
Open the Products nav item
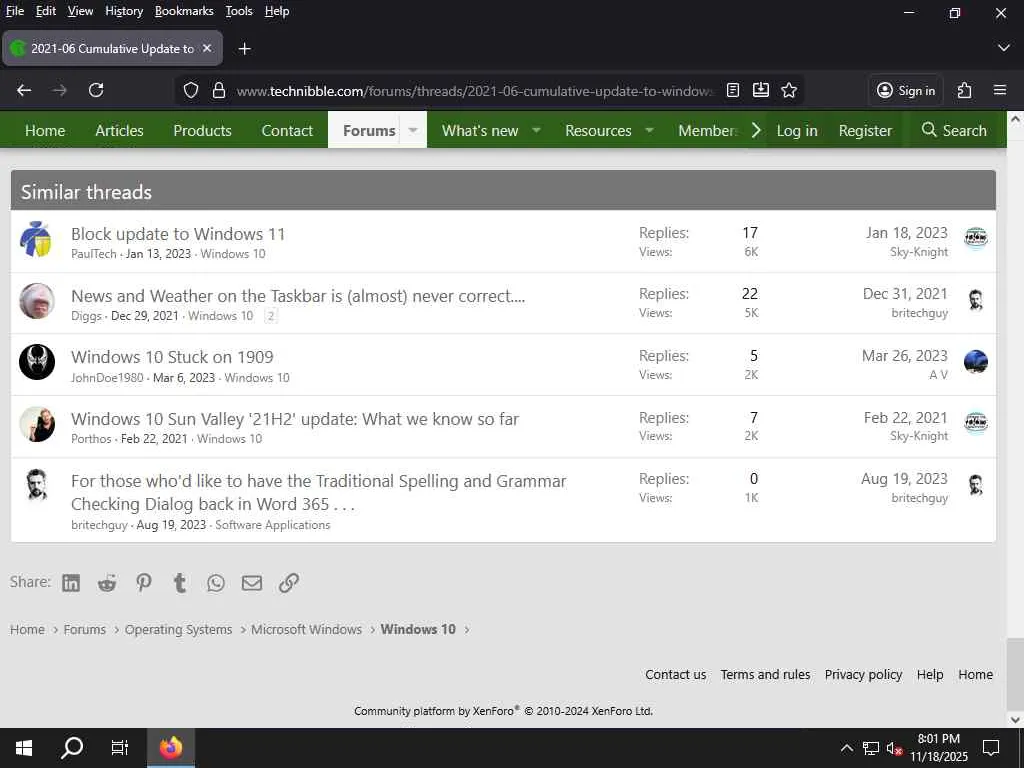202,131
